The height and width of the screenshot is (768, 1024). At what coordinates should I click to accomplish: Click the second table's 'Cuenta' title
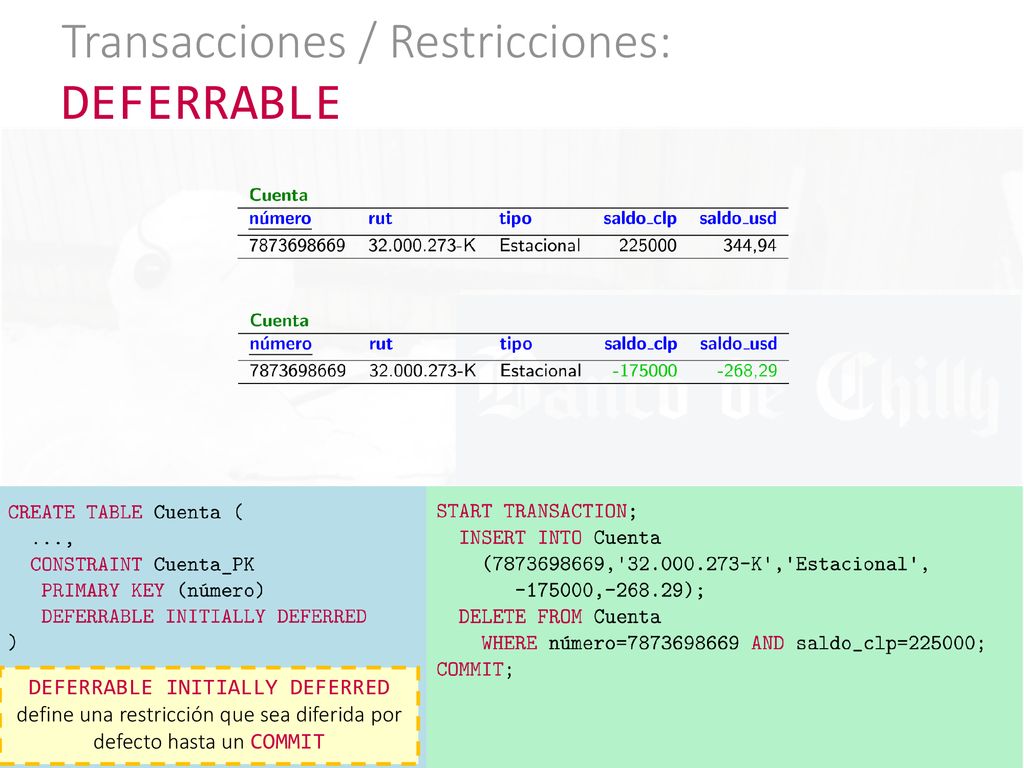(279, 320)
